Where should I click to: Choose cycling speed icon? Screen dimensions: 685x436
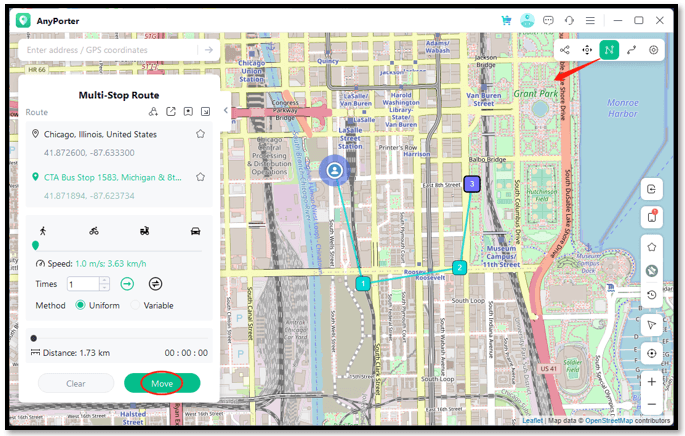click(94, 231)
